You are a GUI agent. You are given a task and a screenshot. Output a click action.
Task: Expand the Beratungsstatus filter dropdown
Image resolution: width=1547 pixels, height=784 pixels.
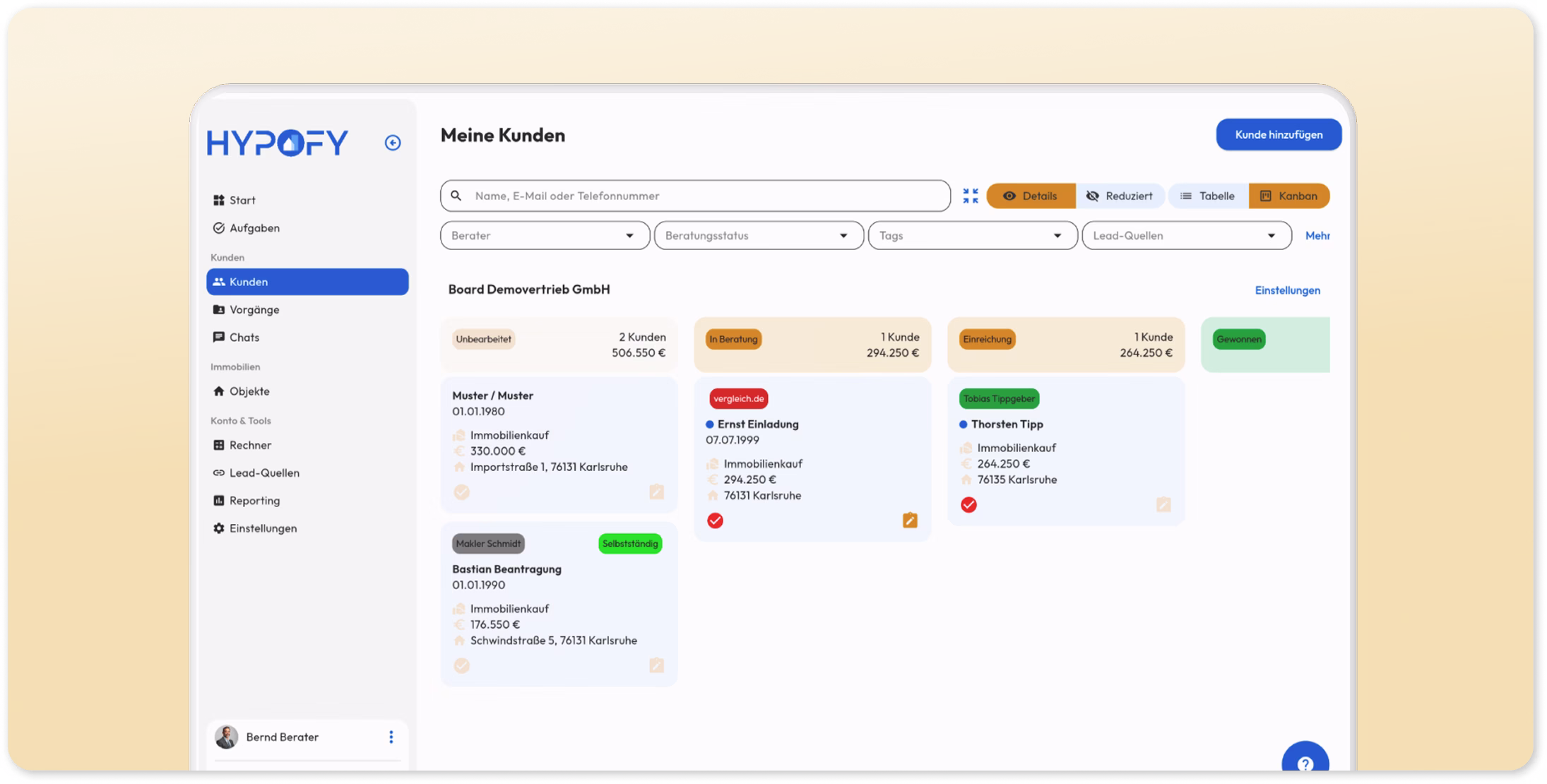(x=759, y=235)
